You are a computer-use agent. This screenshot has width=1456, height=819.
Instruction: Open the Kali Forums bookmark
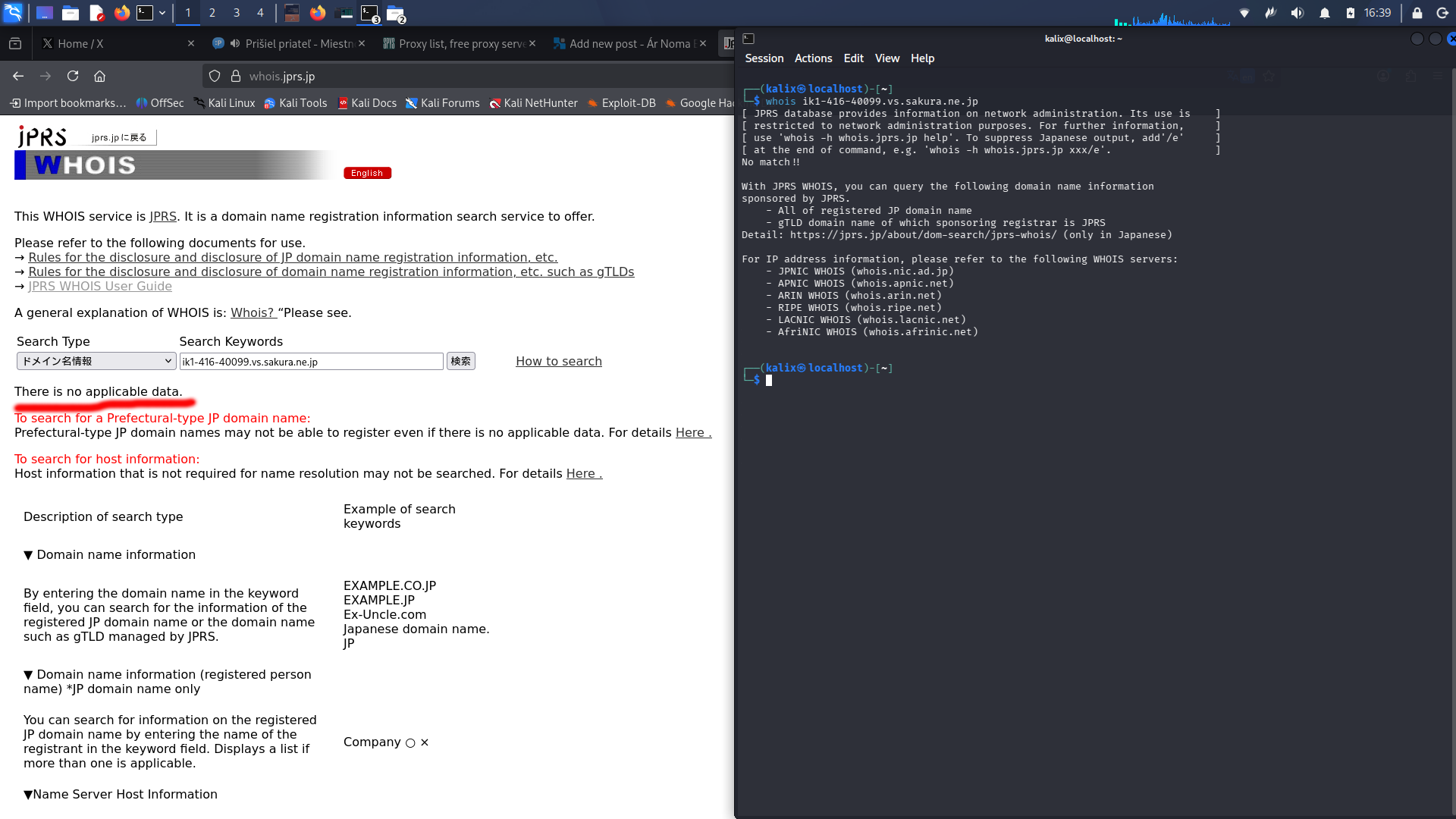click(442, 103)
